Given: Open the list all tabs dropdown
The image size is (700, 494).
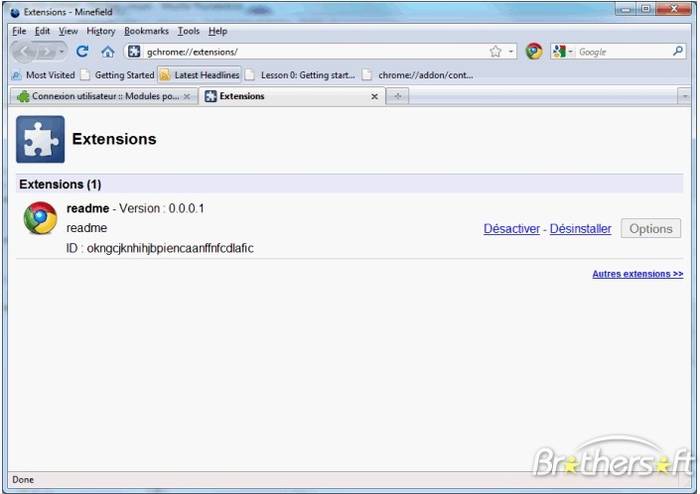Looking at the screenshot, I should click(x=684, y=96).
